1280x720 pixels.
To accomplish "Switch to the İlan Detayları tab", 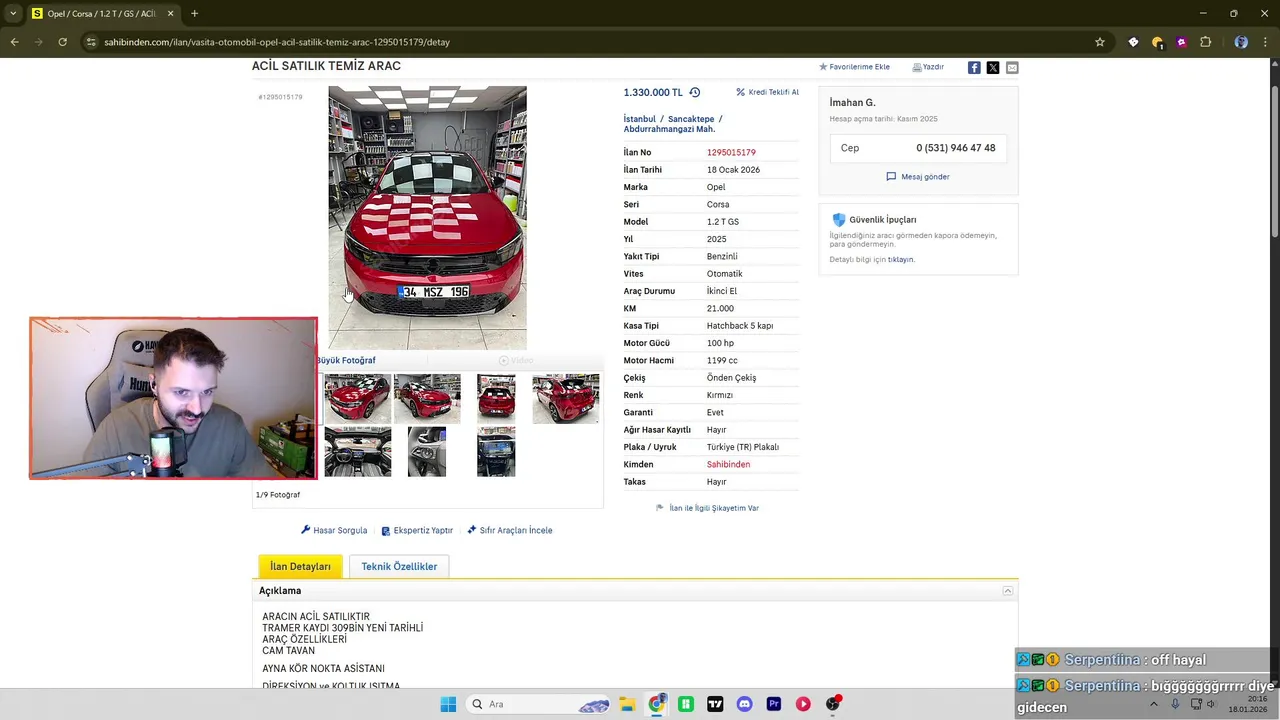I will point(300,567).
